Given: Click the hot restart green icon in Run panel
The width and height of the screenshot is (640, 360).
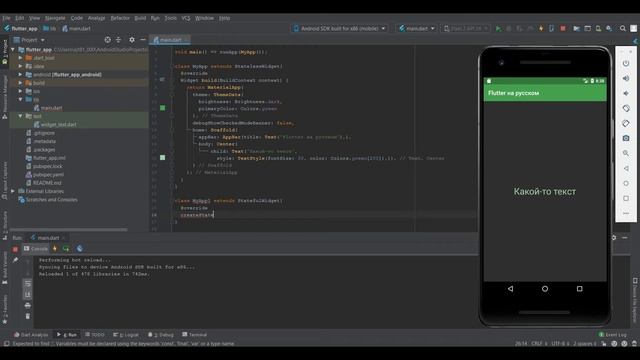Looking at the screenshot, I should pyautogui.click(x=66, y=249).
